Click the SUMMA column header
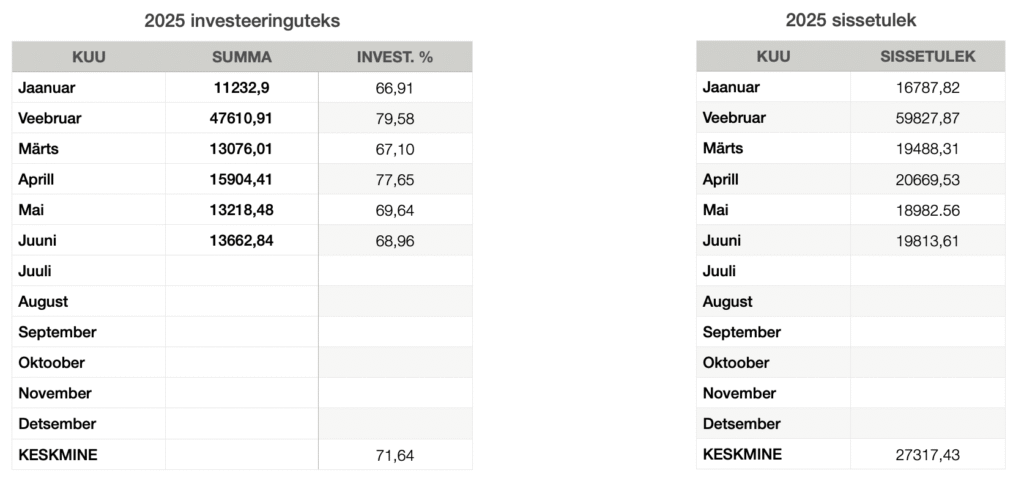 point(242,57)
